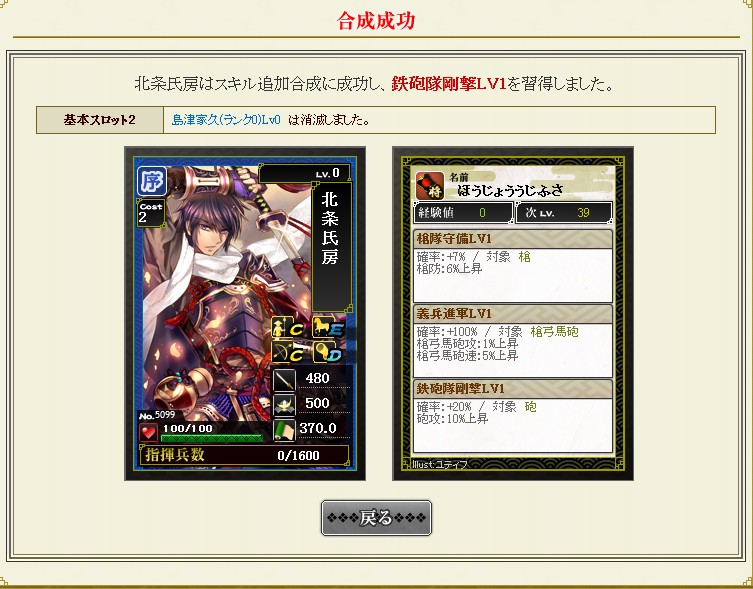
Task: Click the red heart HP icon
Action: [148, 432]
